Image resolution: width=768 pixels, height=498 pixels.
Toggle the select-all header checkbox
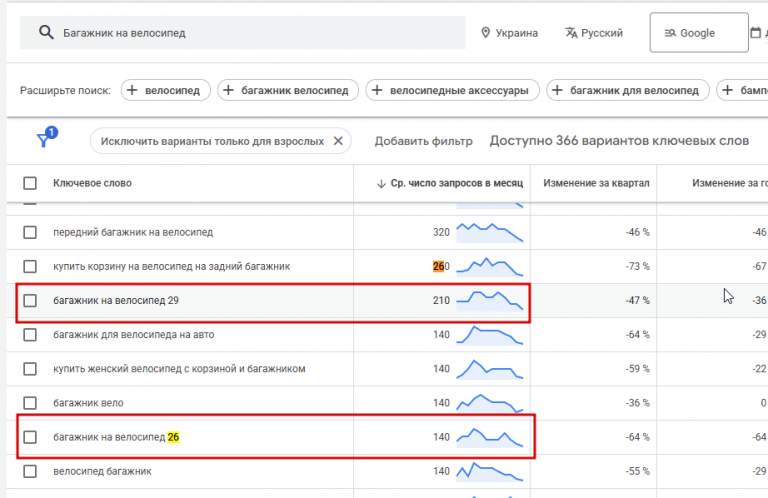[x=30, y=183]
